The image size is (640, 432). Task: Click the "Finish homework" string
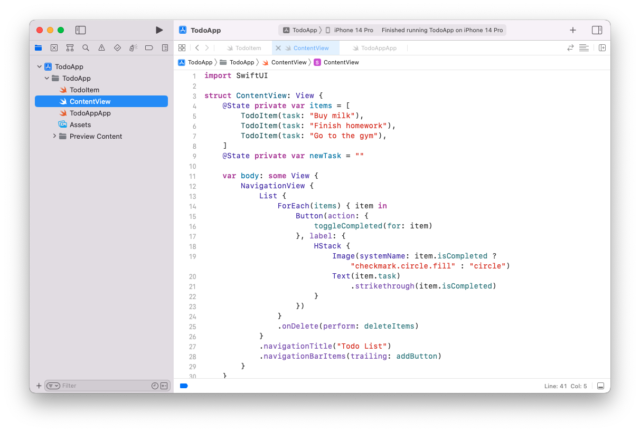(x=348, y=126)
